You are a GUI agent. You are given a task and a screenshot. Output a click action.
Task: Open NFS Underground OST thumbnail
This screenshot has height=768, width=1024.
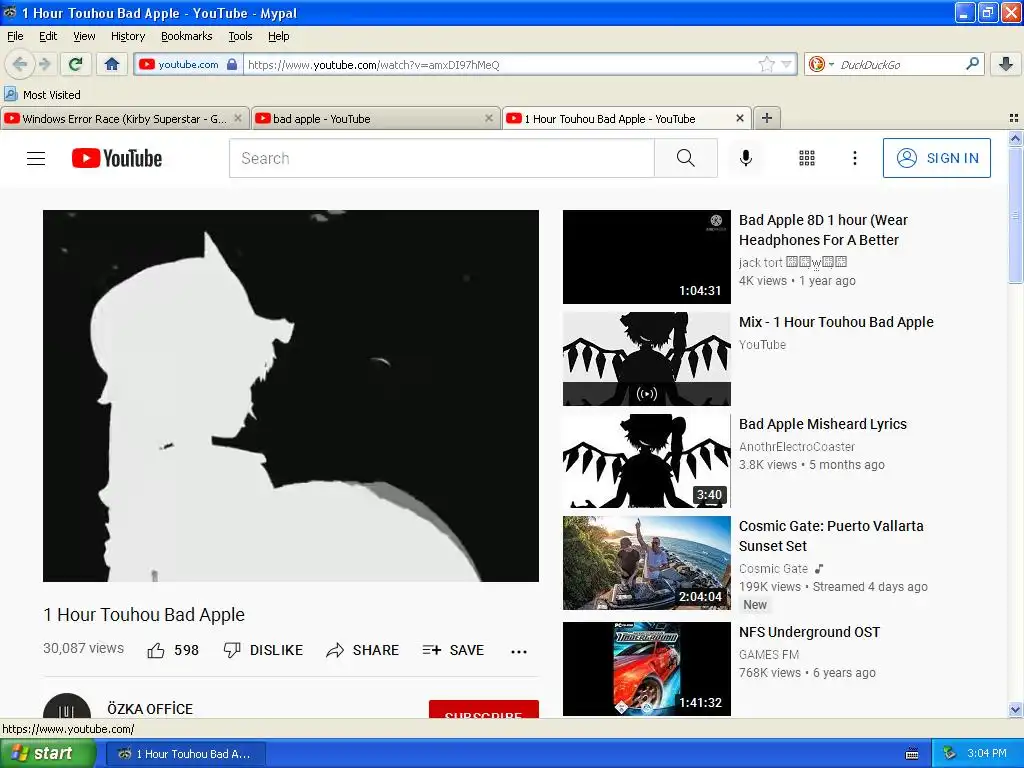(647, 669)
